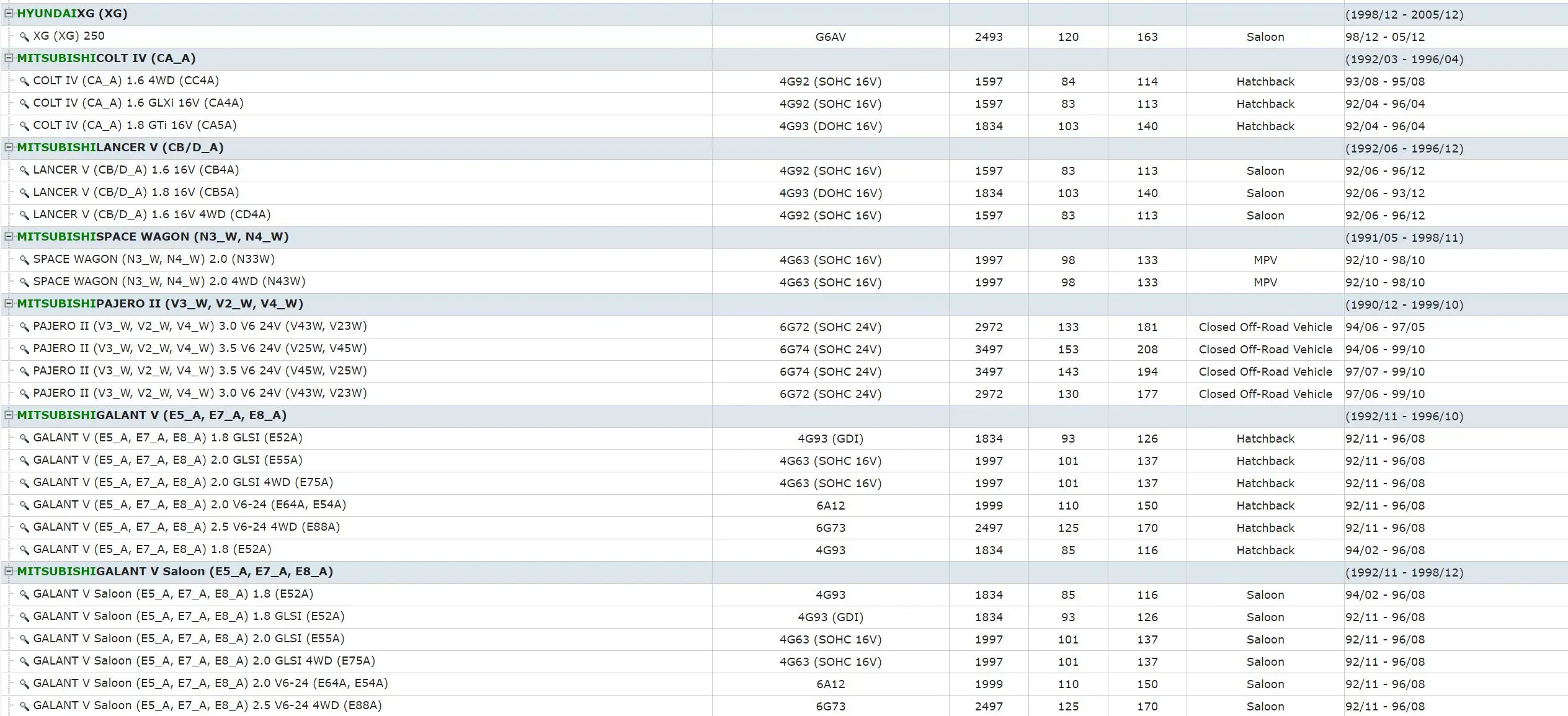Collapse the HYUNDAI XG (XG) group
This screenshot has height=716, width=1568.
[9, 13]
